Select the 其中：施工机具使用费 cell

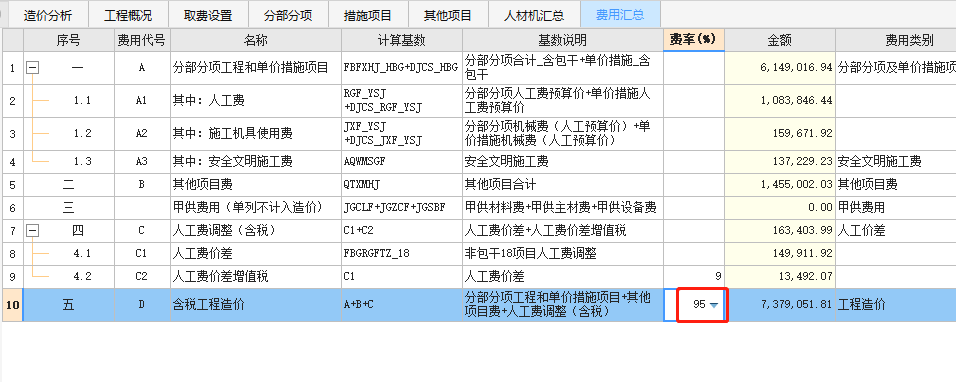255,133
